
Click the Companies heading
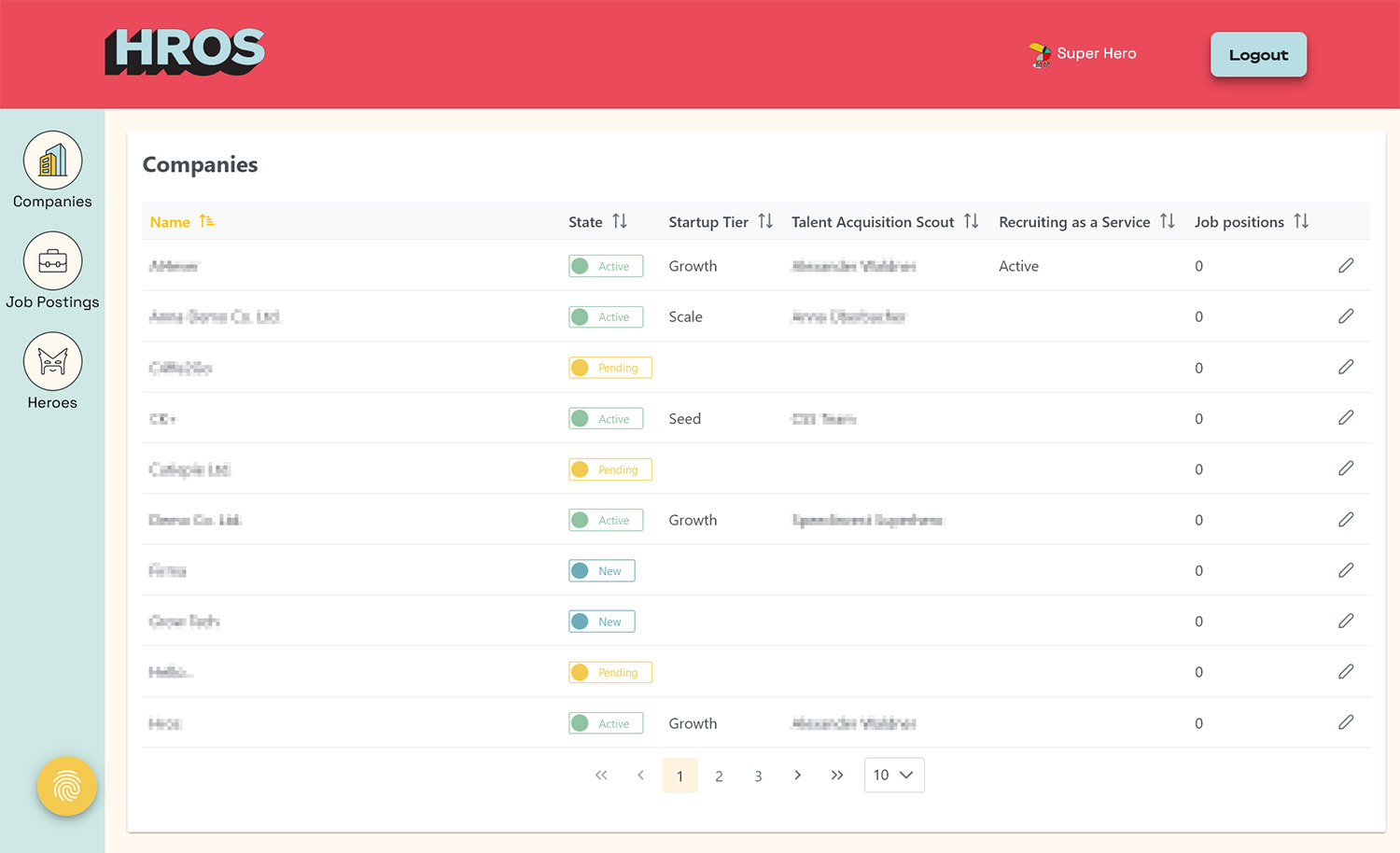pyautogui.click(x=200, y=164)
